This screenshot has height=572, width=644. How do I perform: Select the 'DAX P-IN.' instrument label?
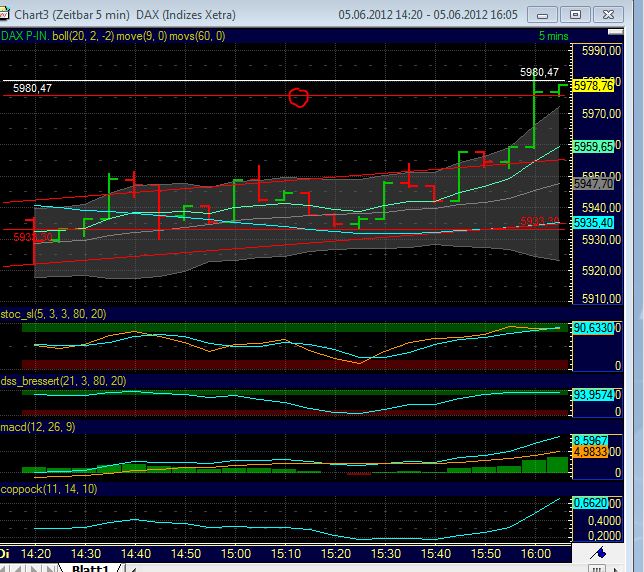click(x=25, y=36)
